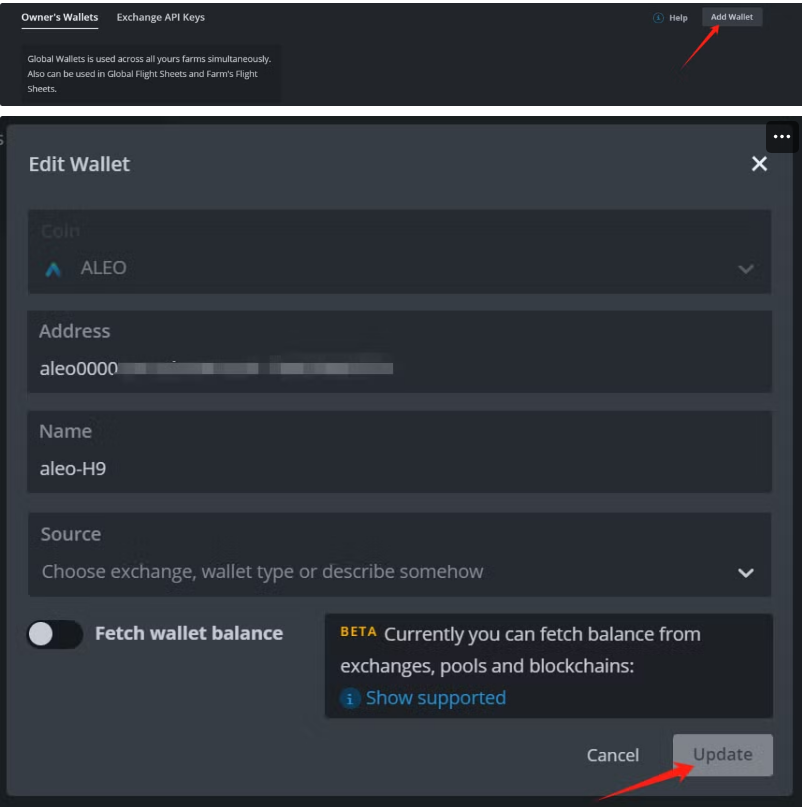Cancel the wallet edit
This screenshot has height=807, width=802.
(x=612, y=755)
